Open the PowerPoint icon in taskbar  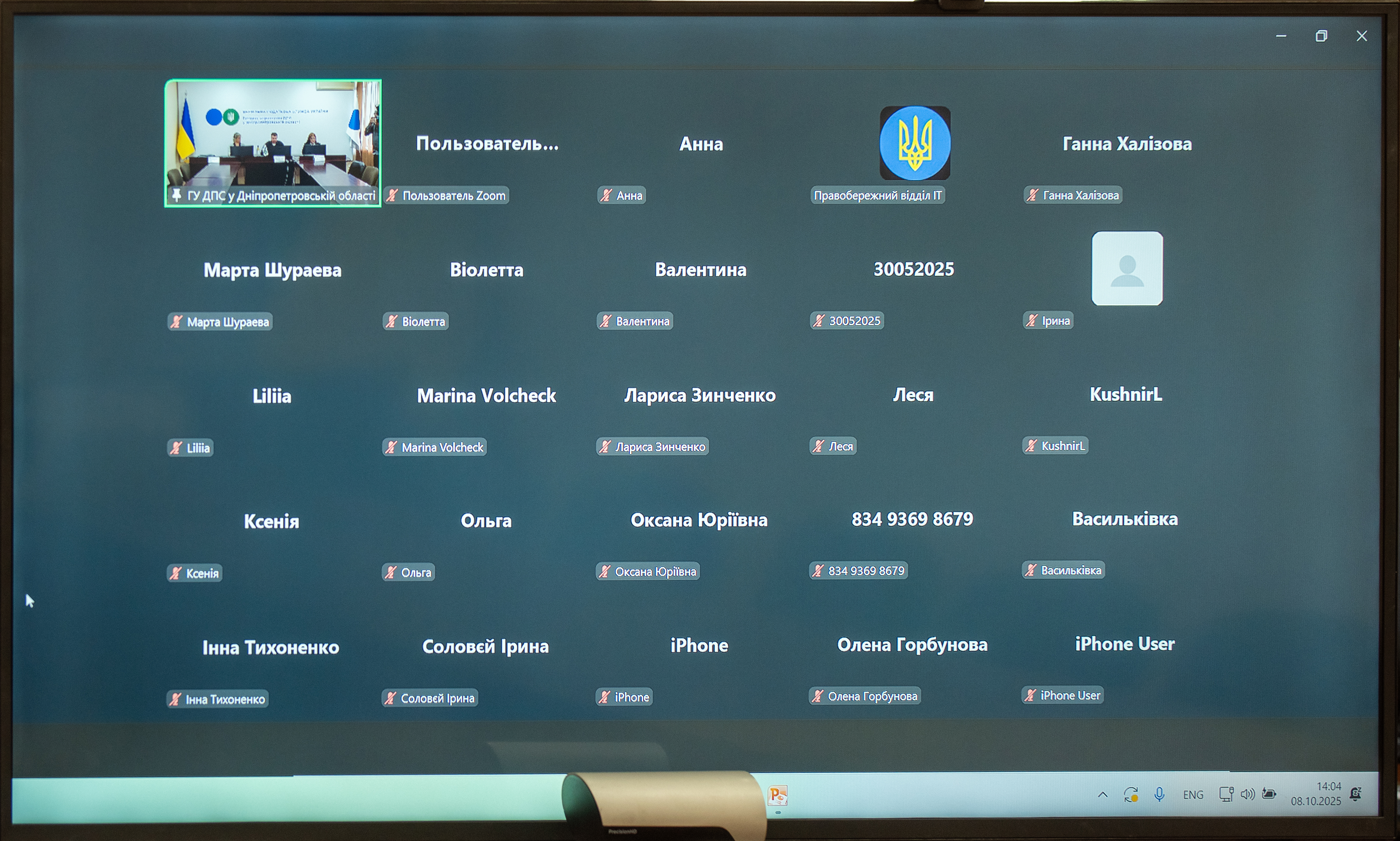click(777, 796)
